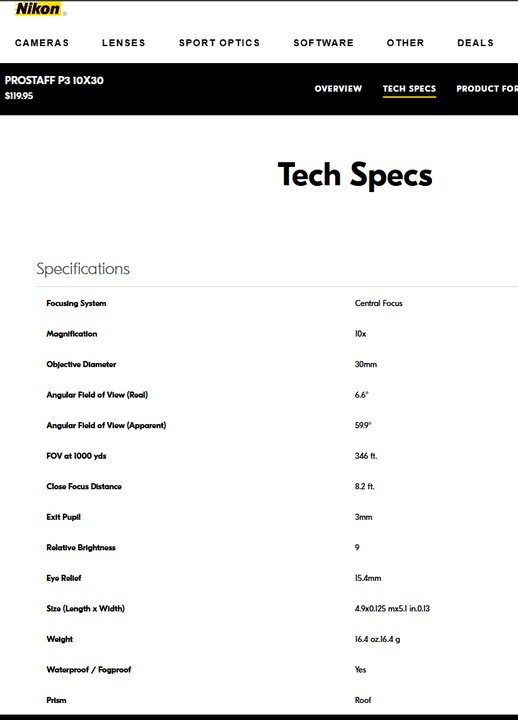Click the PROSTAFF P3 10X30 product title
518x720 pixels.
[54, 80]
